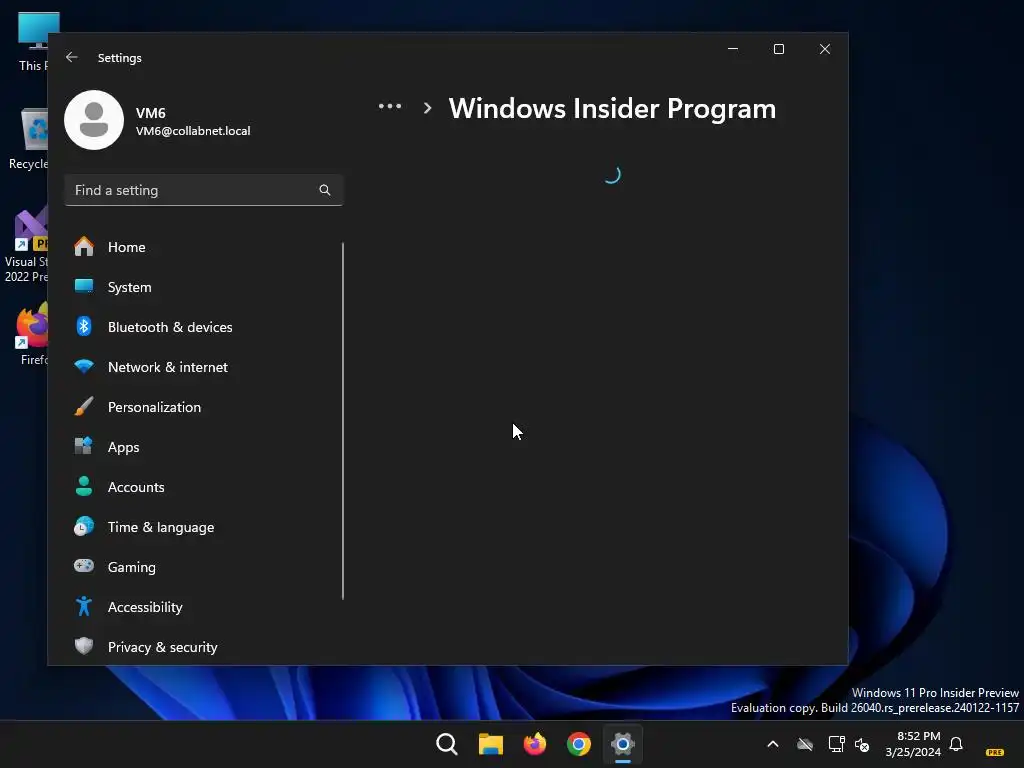Image resolution: width=1024 pixels, height=768 pixels.
Task: Go to System settings
Action: (x=204, y=287)
